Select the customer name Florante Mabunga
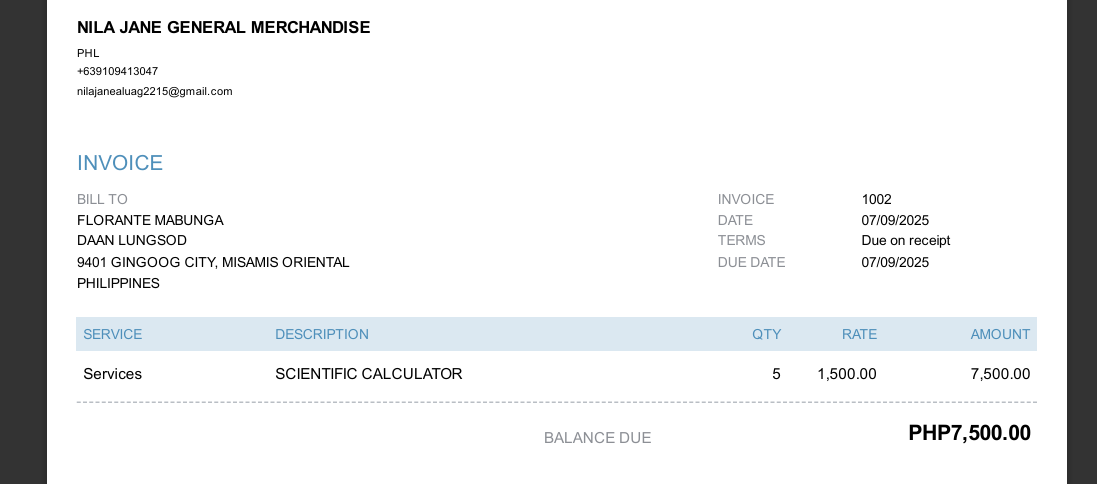This screenshot has width=1097, height=484. 150,220
